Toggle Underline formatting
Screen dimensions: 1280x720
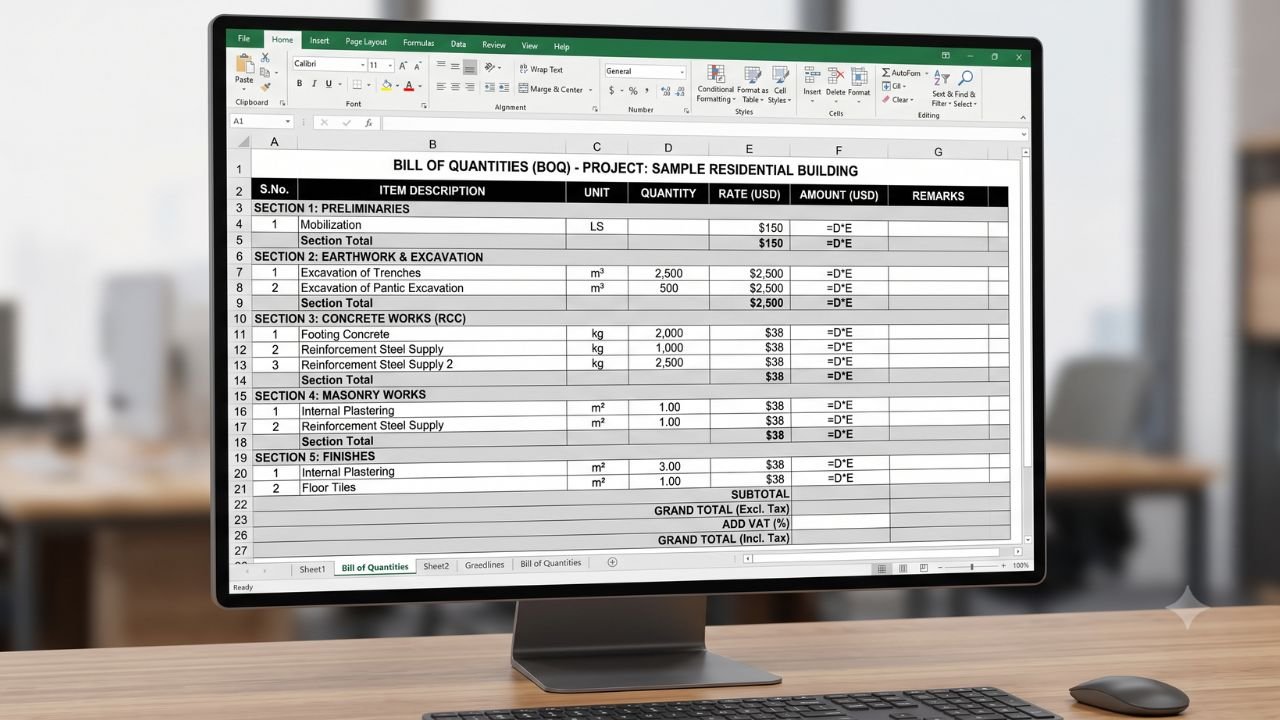328,84
